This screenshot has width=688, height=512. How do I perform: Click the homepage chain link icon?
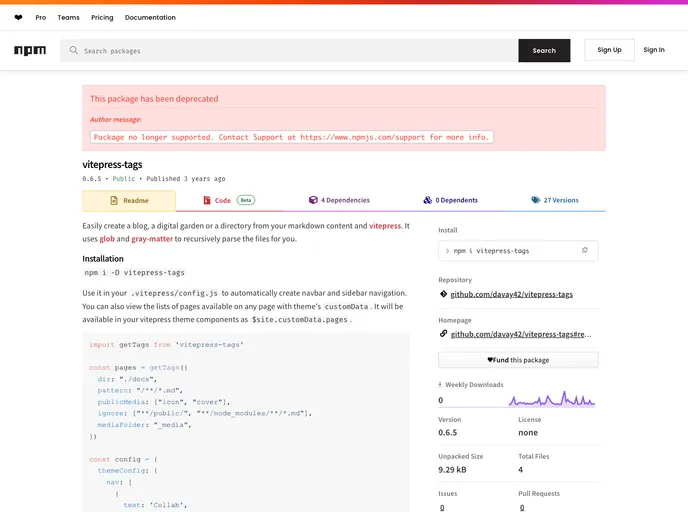click(x=444, y=334)
